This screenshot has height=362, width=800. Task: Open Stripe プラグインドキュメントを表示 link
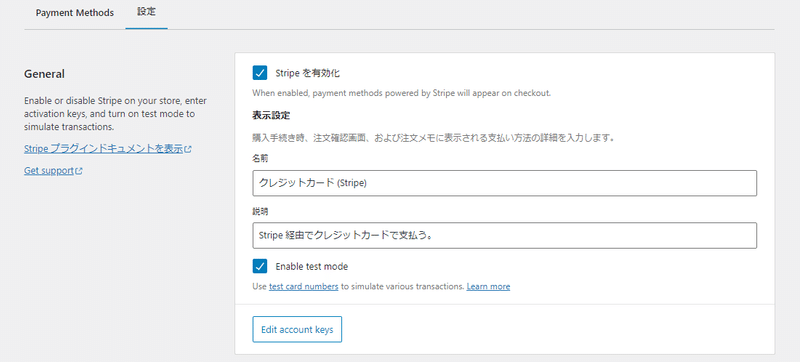tap(104, 149)
